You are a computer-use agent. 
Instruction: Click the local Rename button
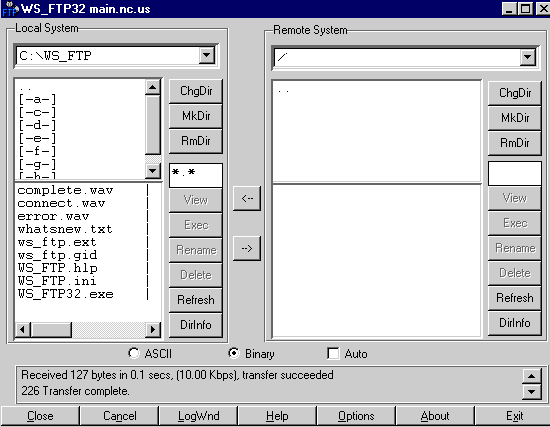click(x=196, y=250)
